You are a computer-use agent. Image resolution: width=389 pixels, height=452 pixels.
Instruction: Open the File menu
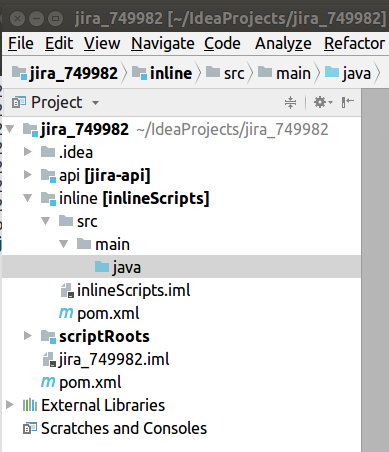click(21, 44)
